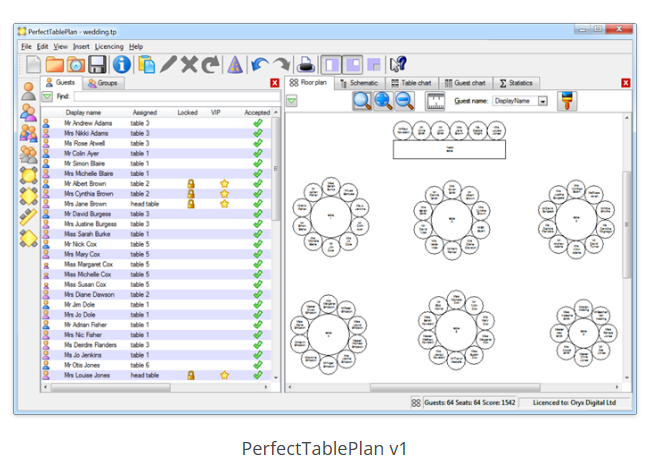Image resolution: width=657 pixels, height=469 pixels.
Task: Undo with the blue left arrow
Action: [x=260, y=65]
